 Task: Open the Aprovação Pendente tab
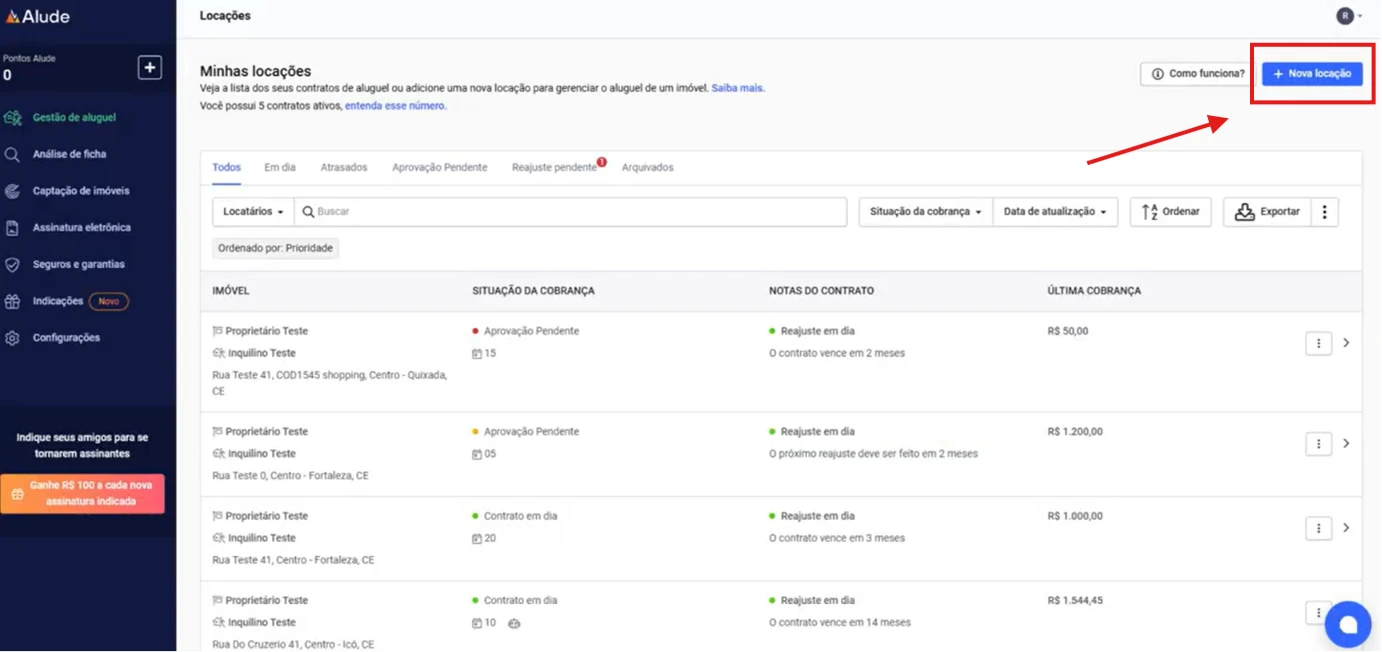tap(440, 167)
